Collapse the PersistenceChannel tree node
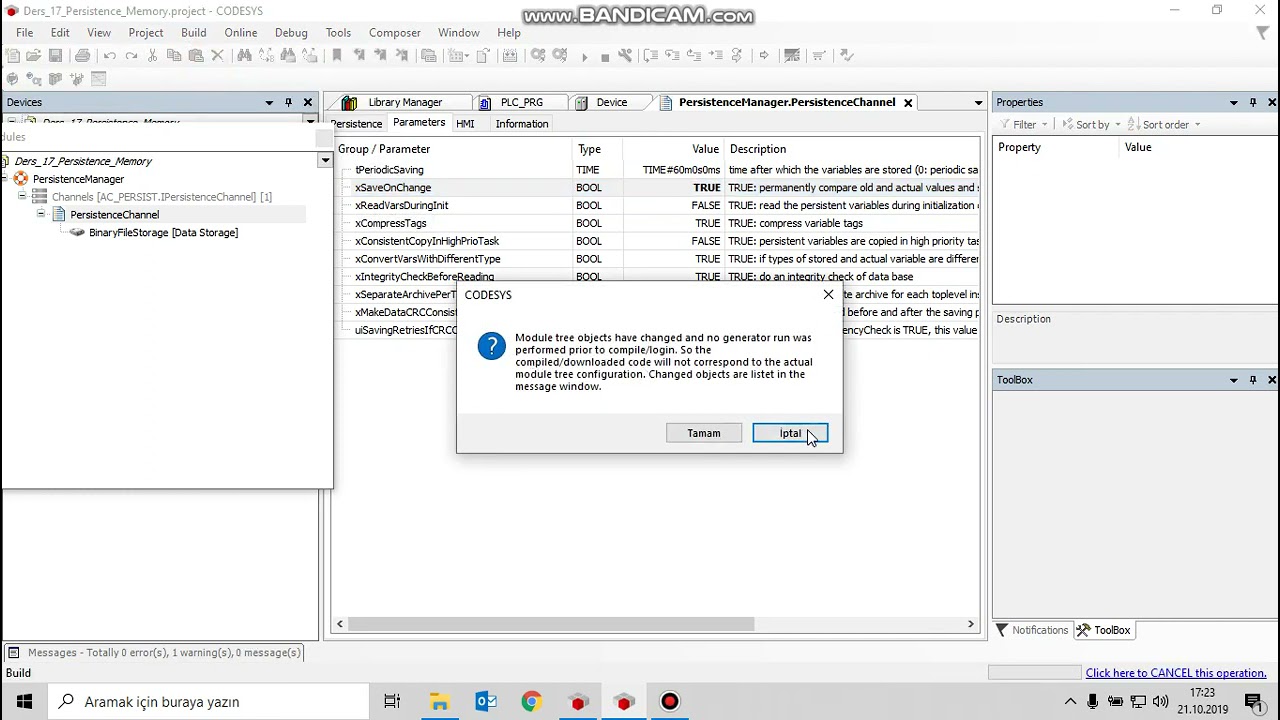1280x720 pixels. tap(41, 215)
